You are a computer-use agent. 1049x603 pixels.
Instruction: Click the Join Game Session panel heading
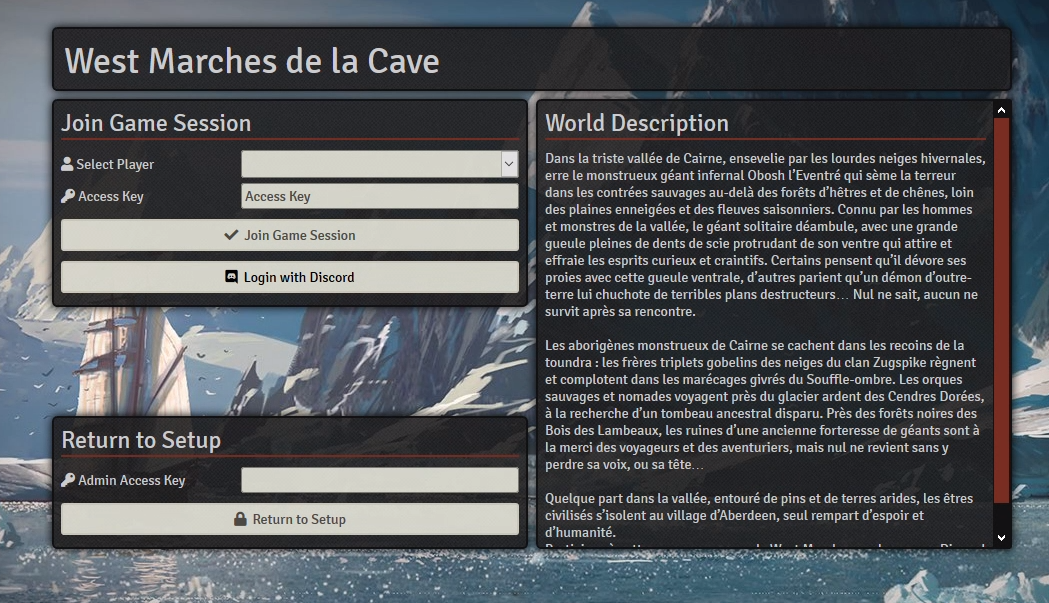tap(156, 123)
